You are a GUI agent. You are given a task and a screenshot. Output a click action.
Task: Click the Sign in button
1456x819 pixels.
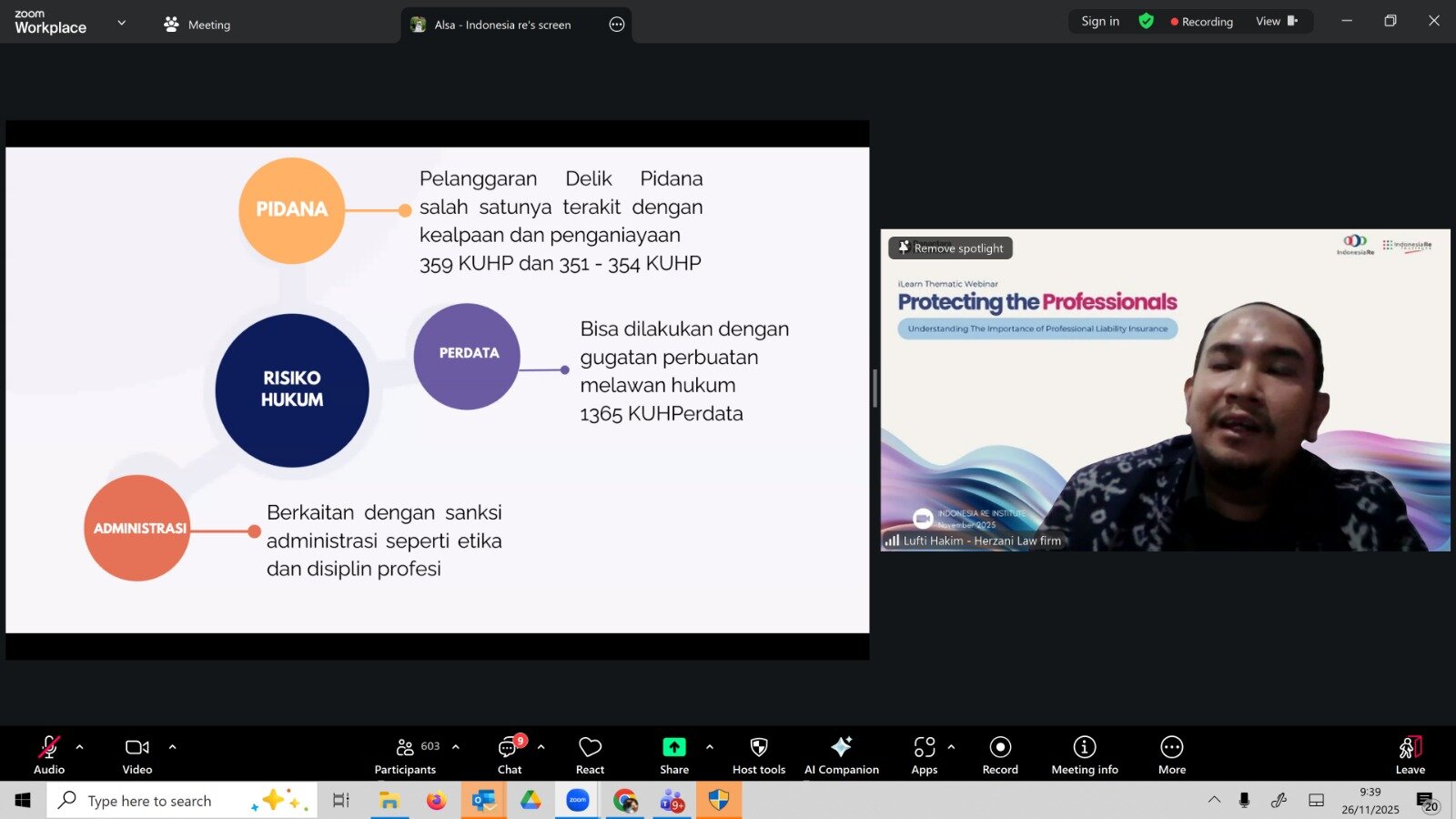click(1100, 21)
